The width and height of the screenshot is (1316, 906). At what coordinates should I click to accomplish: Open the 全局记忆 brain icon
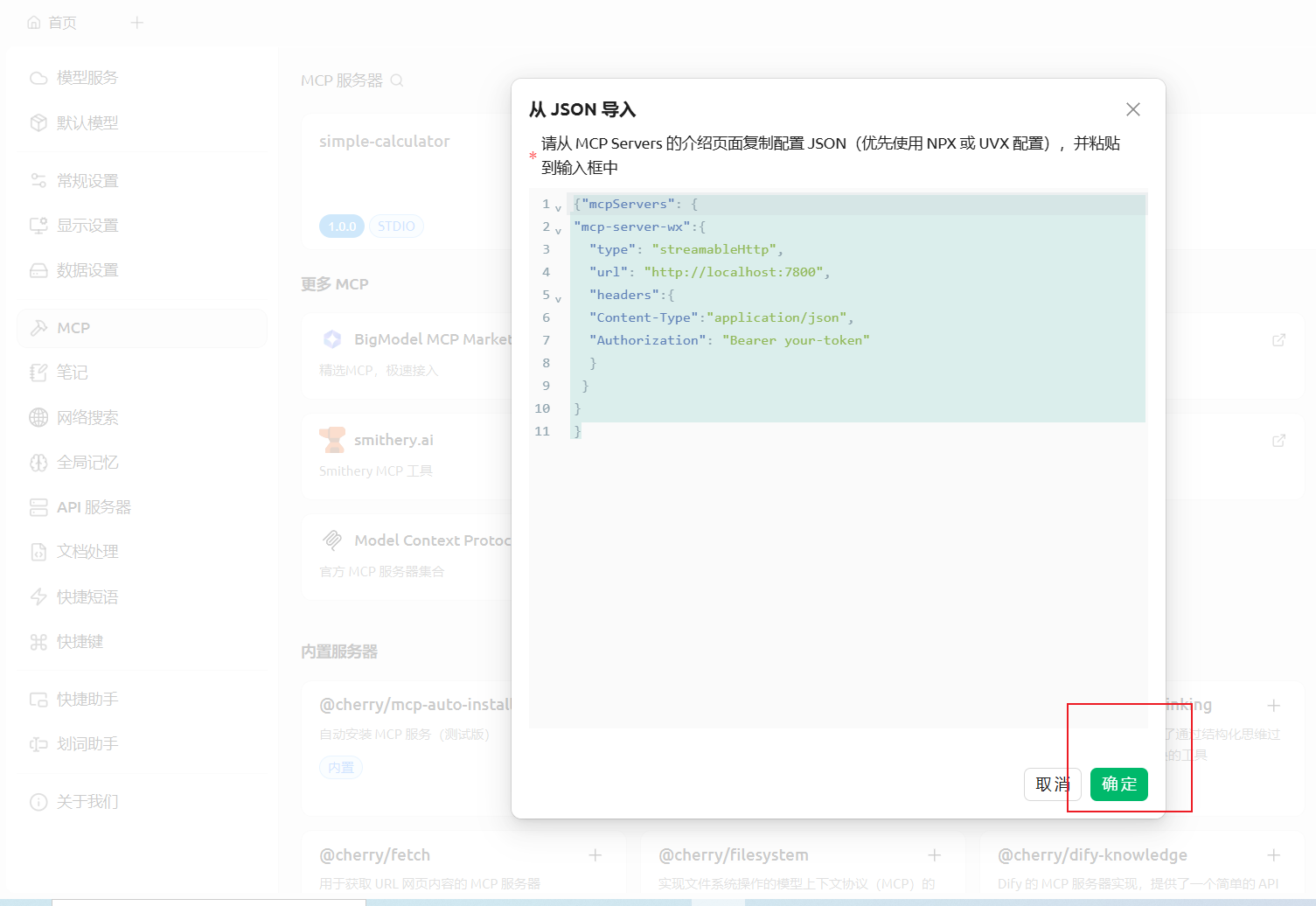pos(38,463)
